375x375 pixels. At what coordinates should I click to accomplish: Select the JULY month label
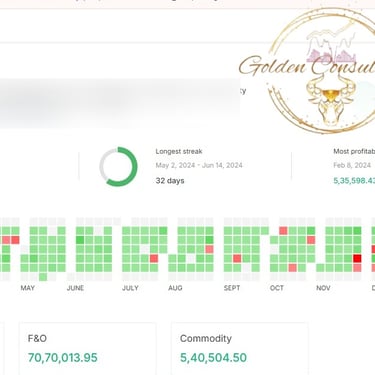tap(130, 288)
